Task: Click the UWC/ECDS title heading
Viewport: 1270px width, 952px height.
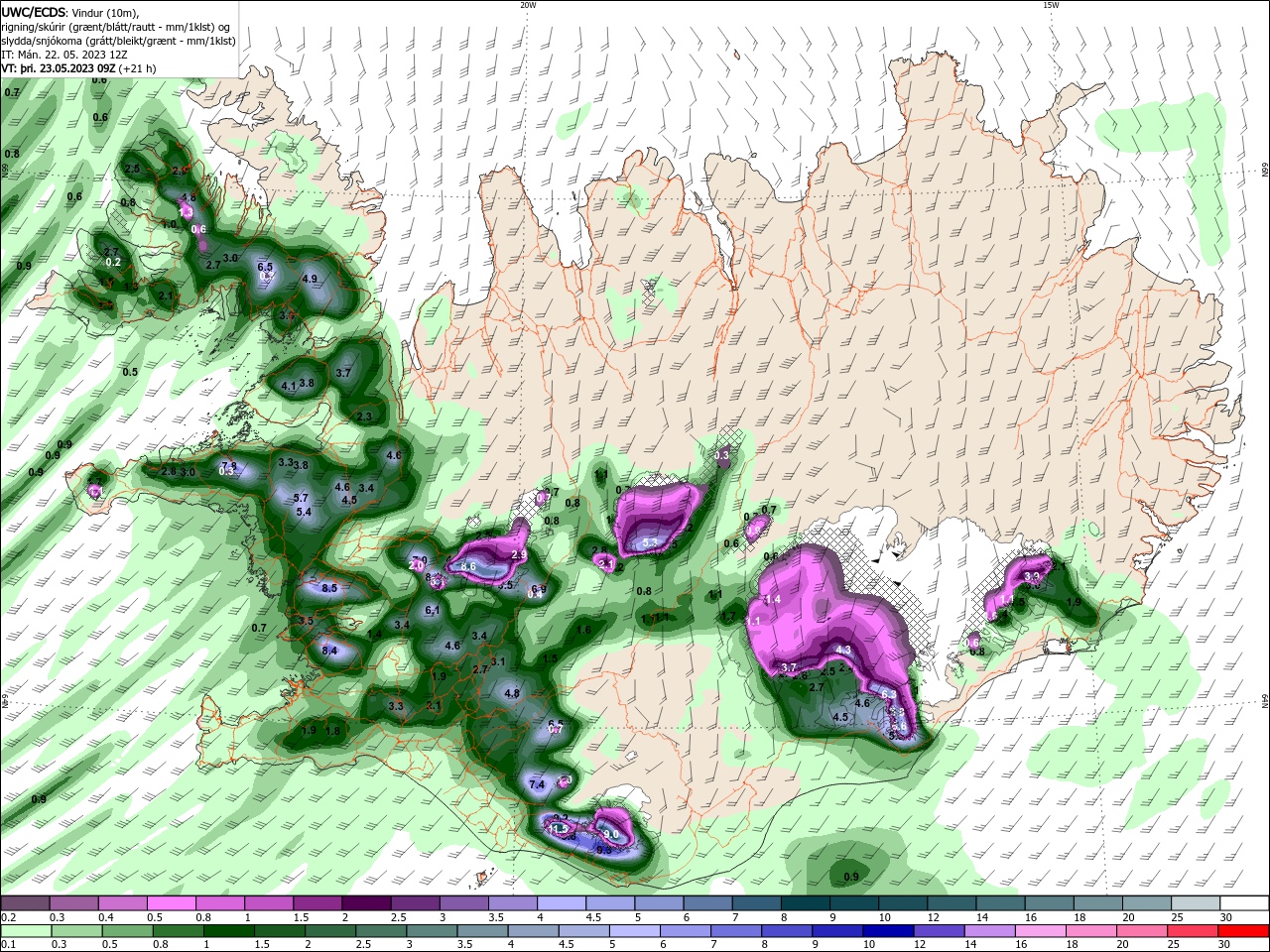Action: pos(35,11)
